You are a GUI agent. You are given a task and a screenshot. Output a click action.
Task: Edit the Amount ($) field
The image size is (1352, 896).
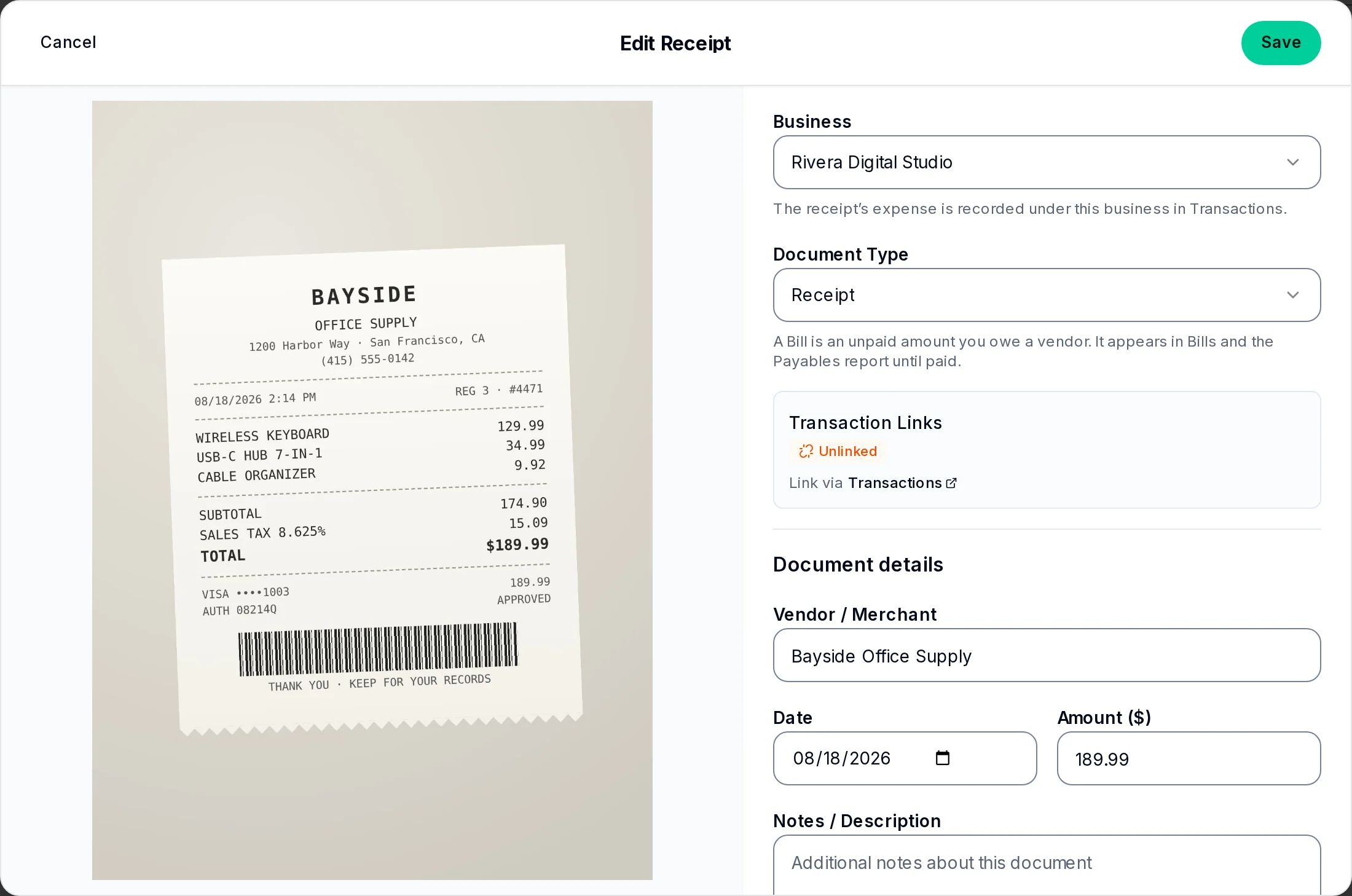(x=1189, y=758)
